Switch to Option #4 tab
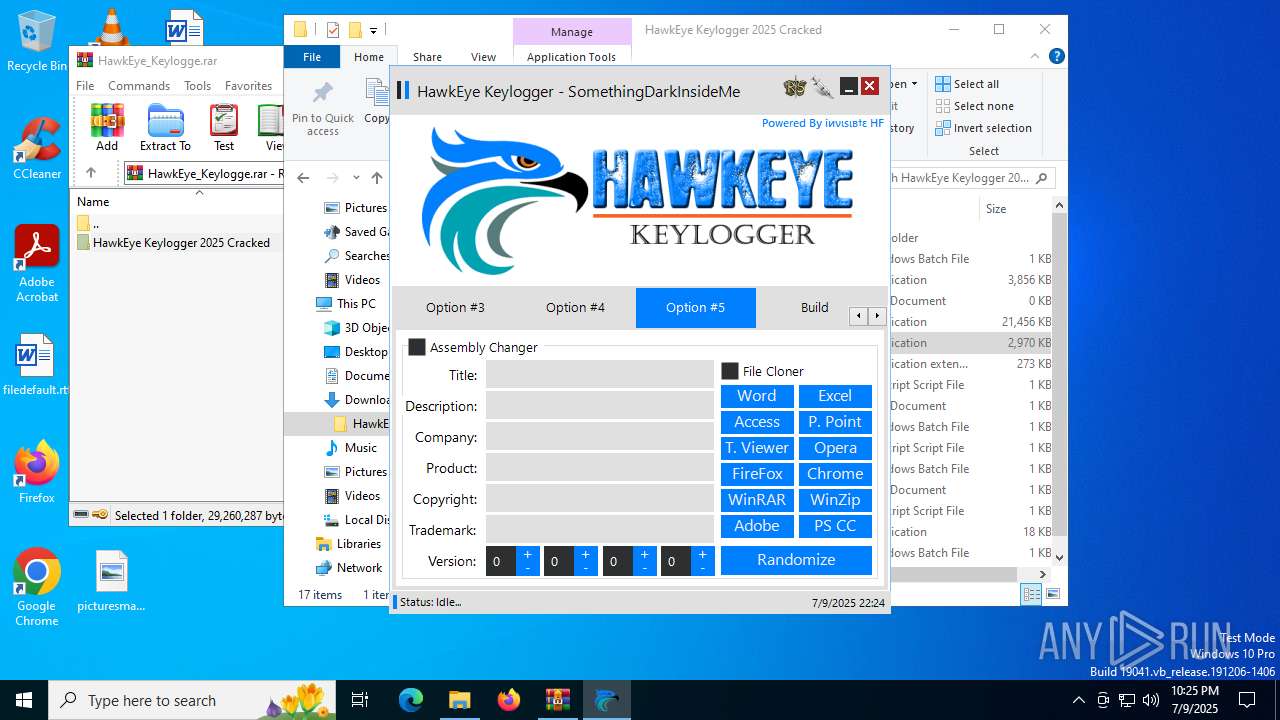 coord(575,308)
